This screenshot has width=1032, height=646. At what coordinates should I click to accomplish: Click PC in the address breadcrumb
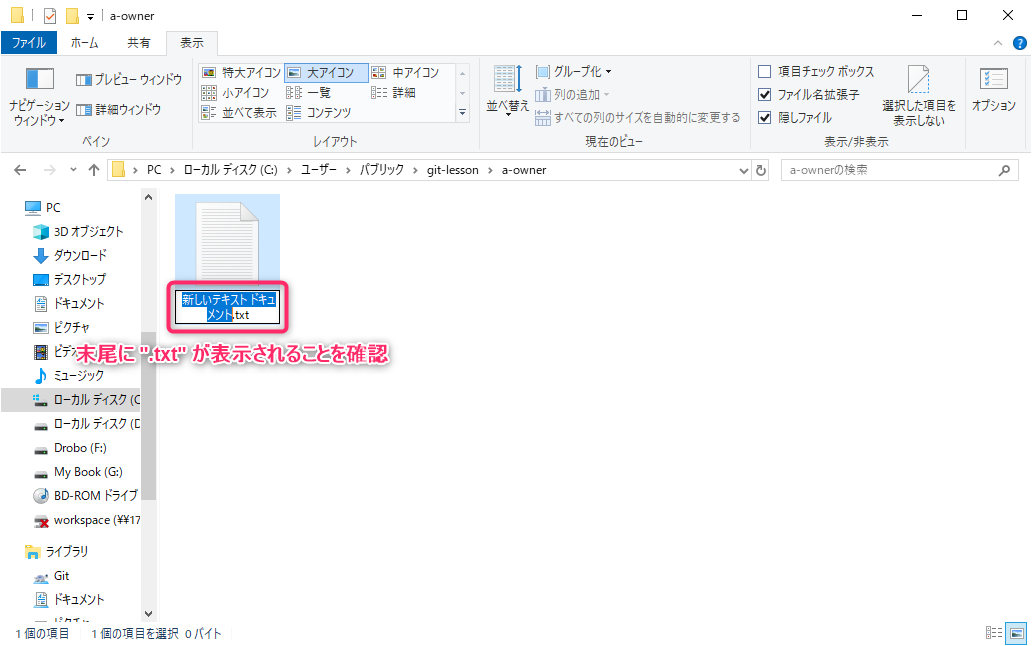pos(154,170)
